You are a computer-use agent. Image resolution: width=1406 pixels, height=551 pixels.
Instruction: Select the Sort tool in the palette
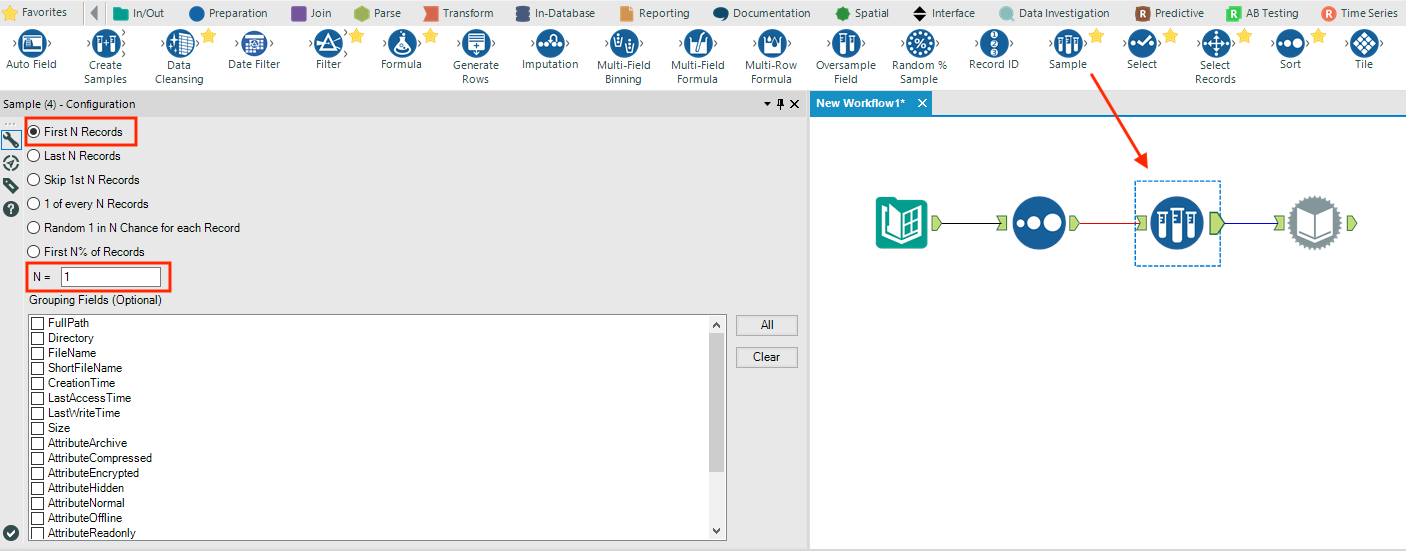click(x=1290, y=42)
